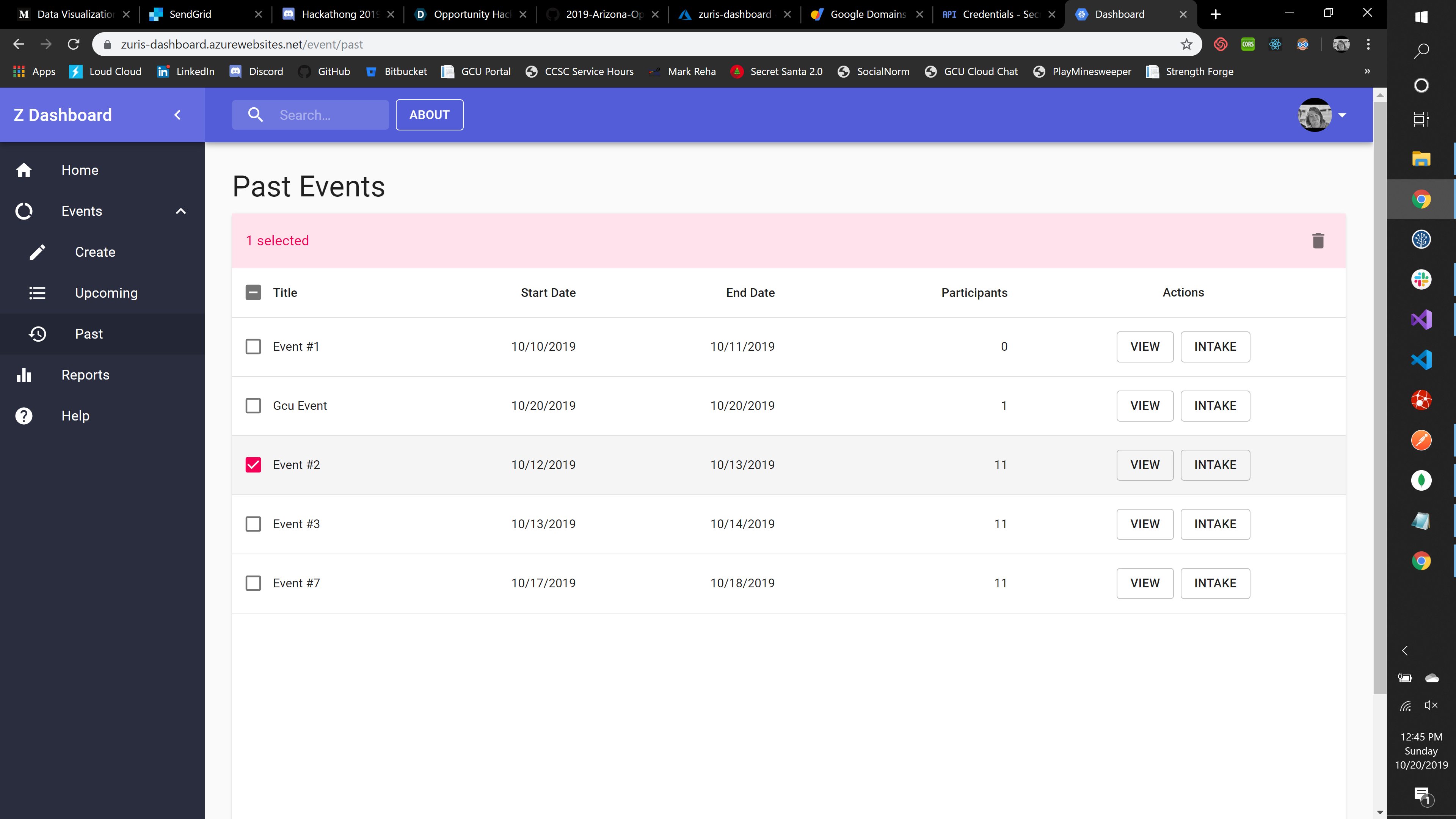This screenshot has width=1456, height=819.
Task: Collapse the Events submenu chevron
Action: pos(181,212)
